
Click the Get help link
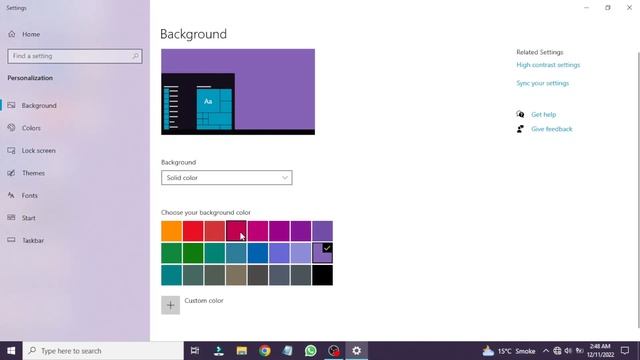point(543,115)
